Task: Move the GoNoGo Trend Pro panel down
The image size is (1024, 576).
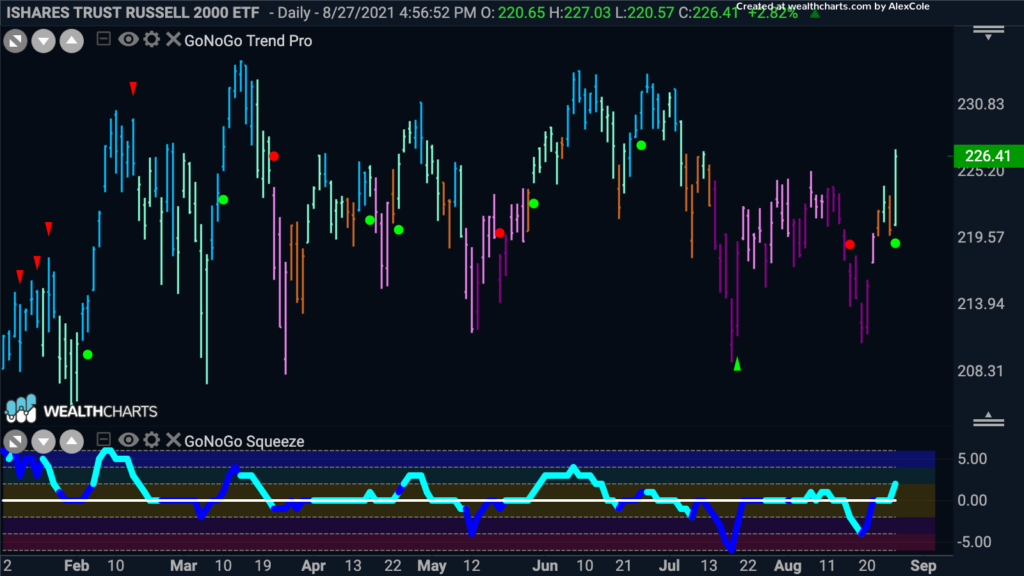Action: tap(44, 41)
